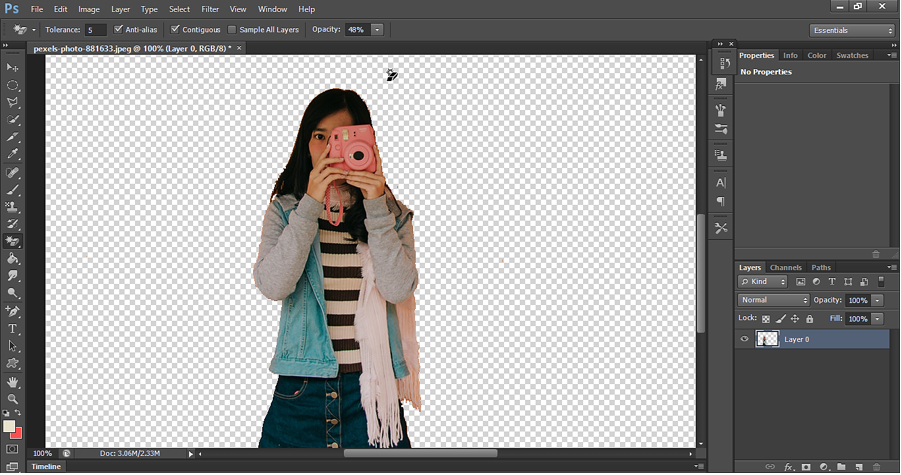Open the status bar info arrow

coord(191,454)
